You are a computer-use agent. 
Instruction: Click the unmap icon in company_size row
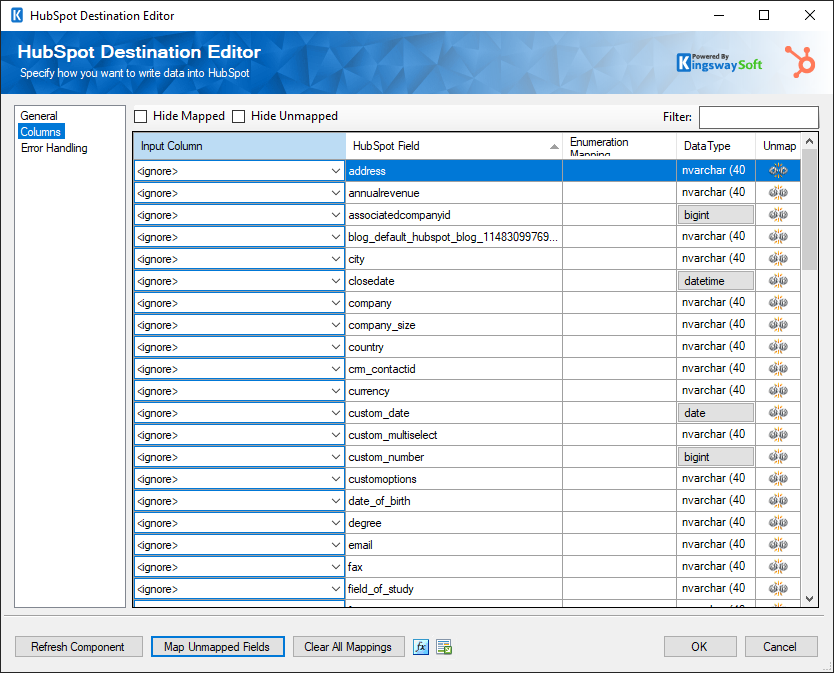[x=778, y=325]
